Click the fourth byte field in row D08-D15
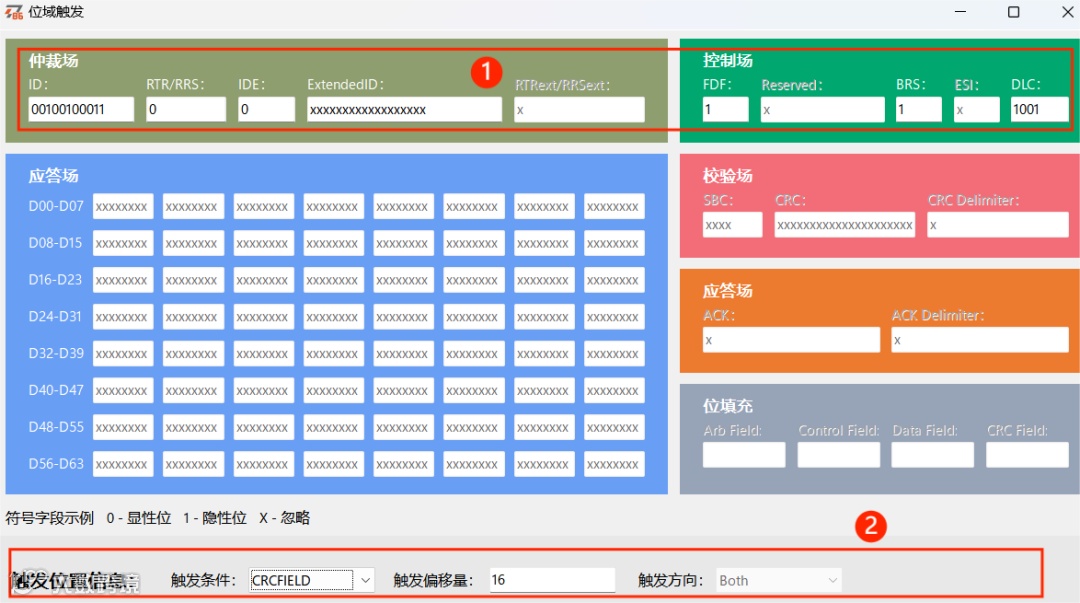1080x603 pixels. 333,243
